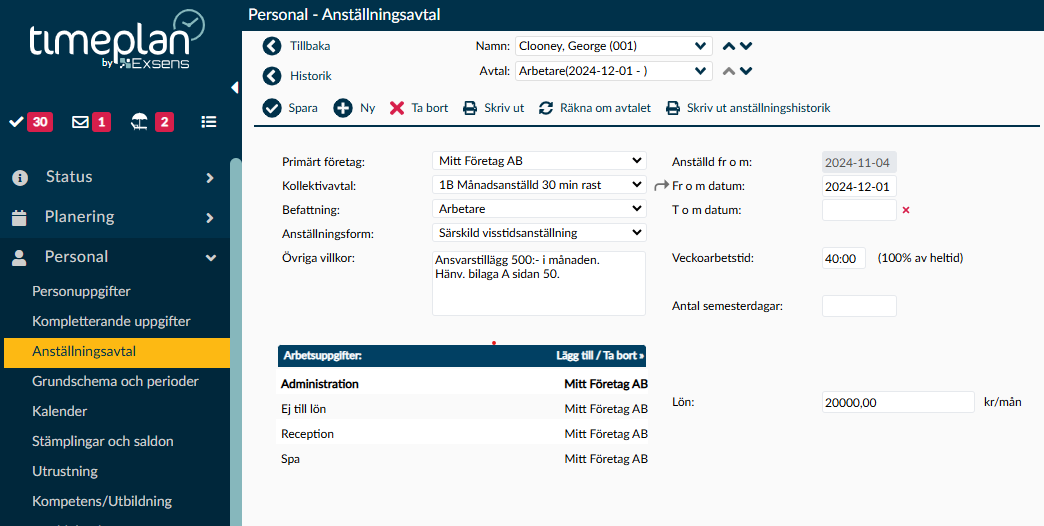Viewport: 1044px width, 526px height.
Task: Click Lägg till / Ta bort link
Action: coord(600,356)
